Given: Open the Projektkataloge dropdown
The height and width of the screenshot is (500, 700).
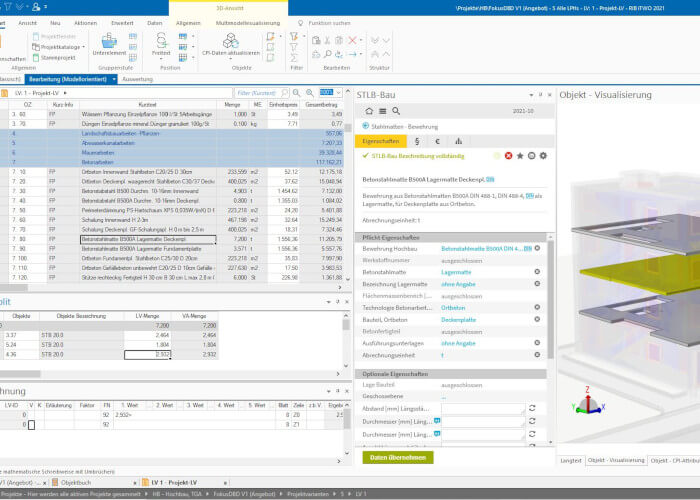Looking at the screenshot, I should pos(58,47).
